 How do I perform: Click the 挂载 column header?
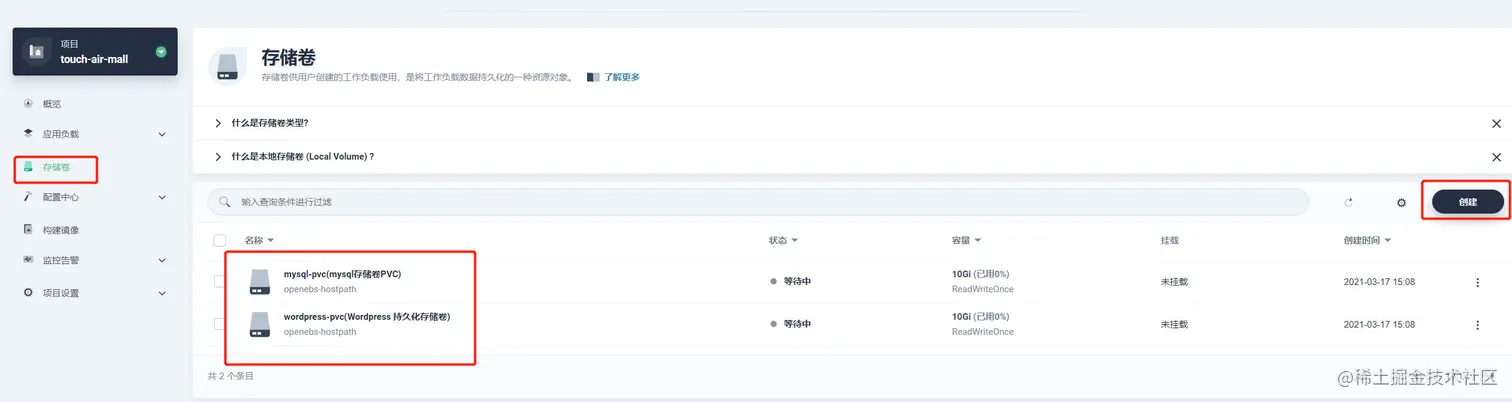pos(1169,241)
